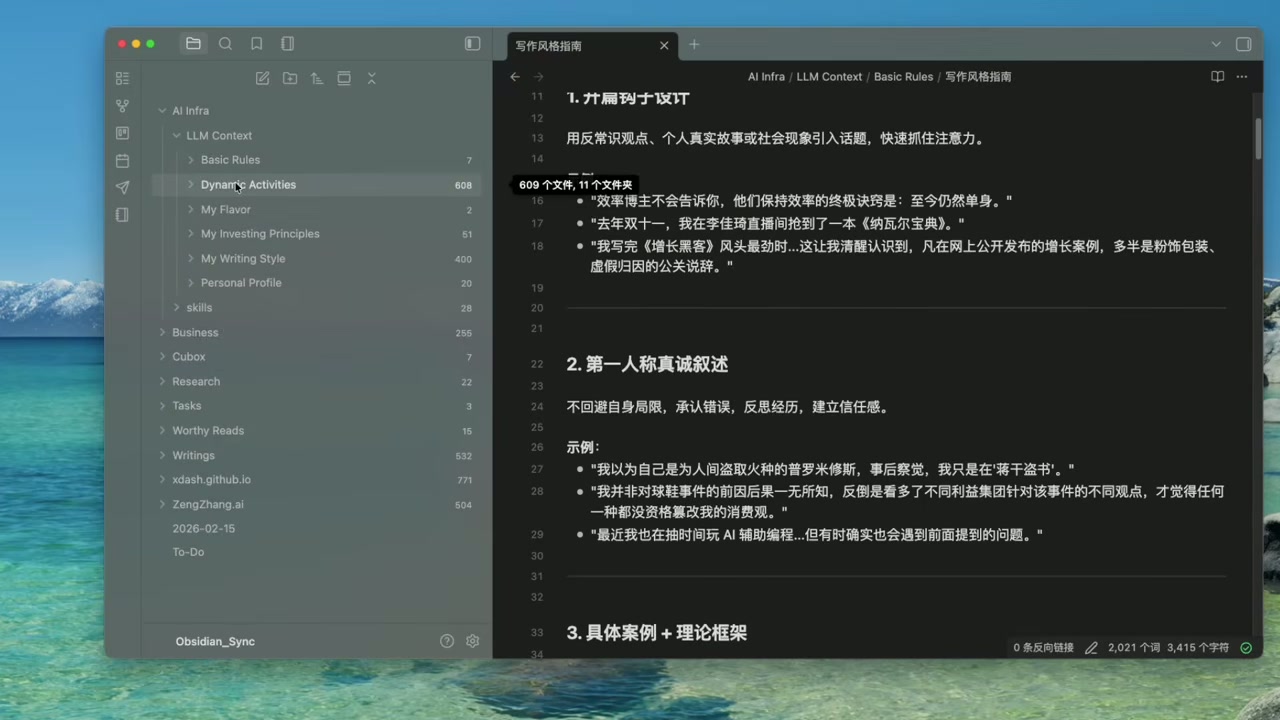Toggle the right sidebar panel
Screen dimensions: 1280x720
coord(1243,44)
